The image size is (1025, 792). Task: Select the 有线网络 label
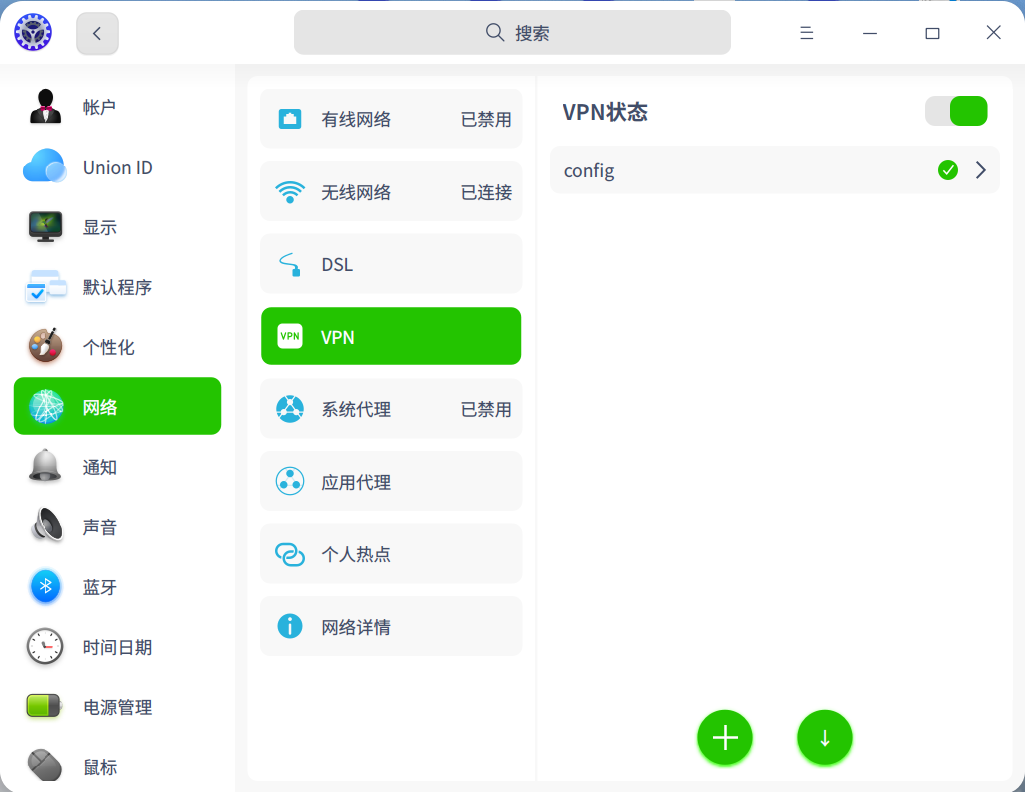point(356,120)
